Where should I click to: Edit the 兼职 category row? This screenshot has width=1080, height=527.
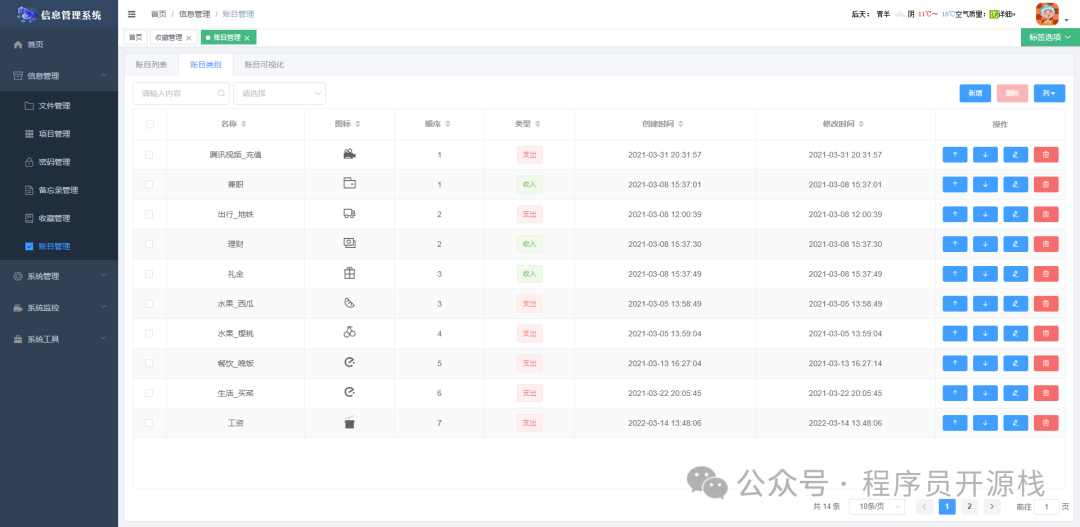tap(1015, 185)
